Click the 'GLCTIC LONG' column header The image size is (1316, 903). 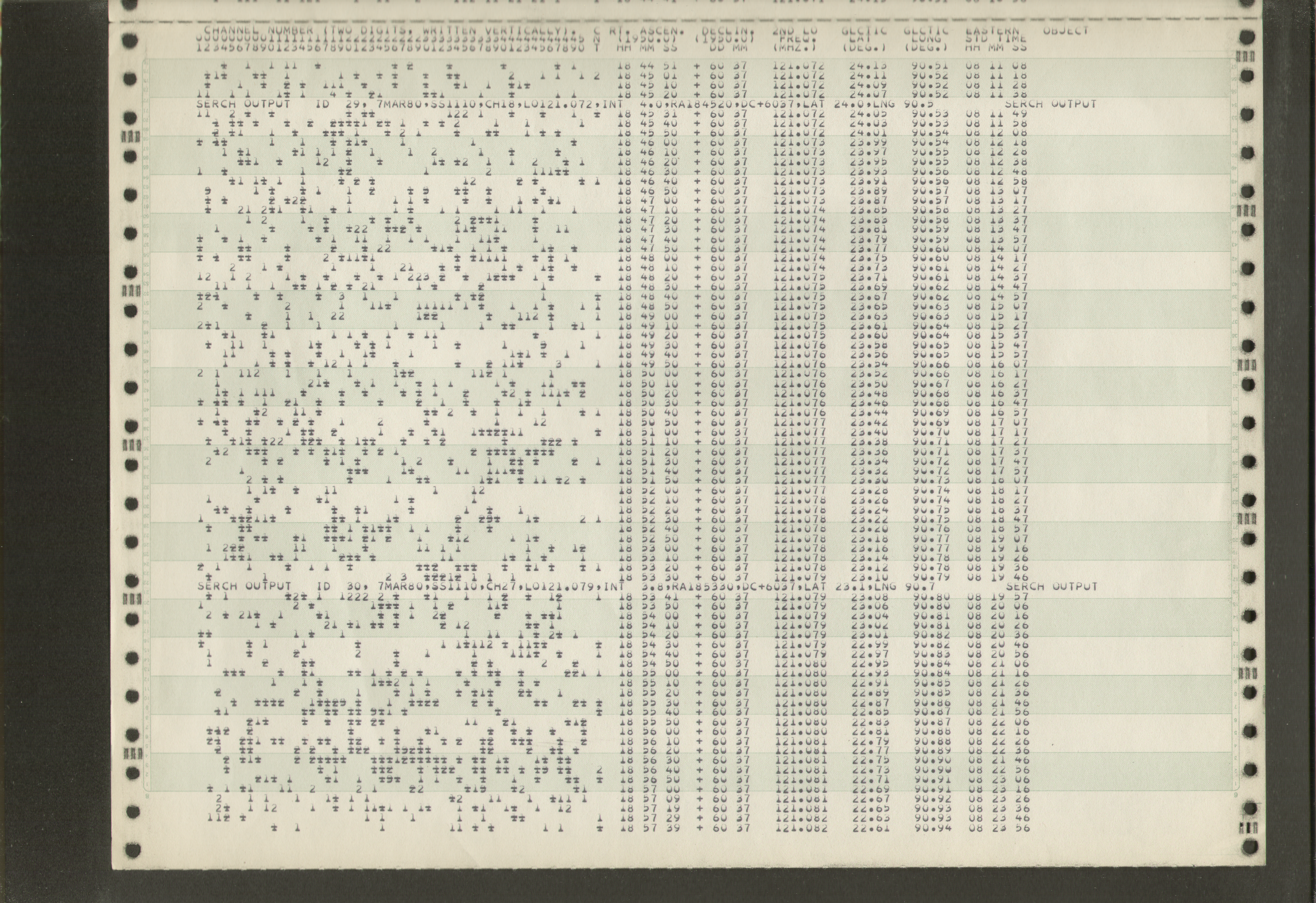[926, 36]
